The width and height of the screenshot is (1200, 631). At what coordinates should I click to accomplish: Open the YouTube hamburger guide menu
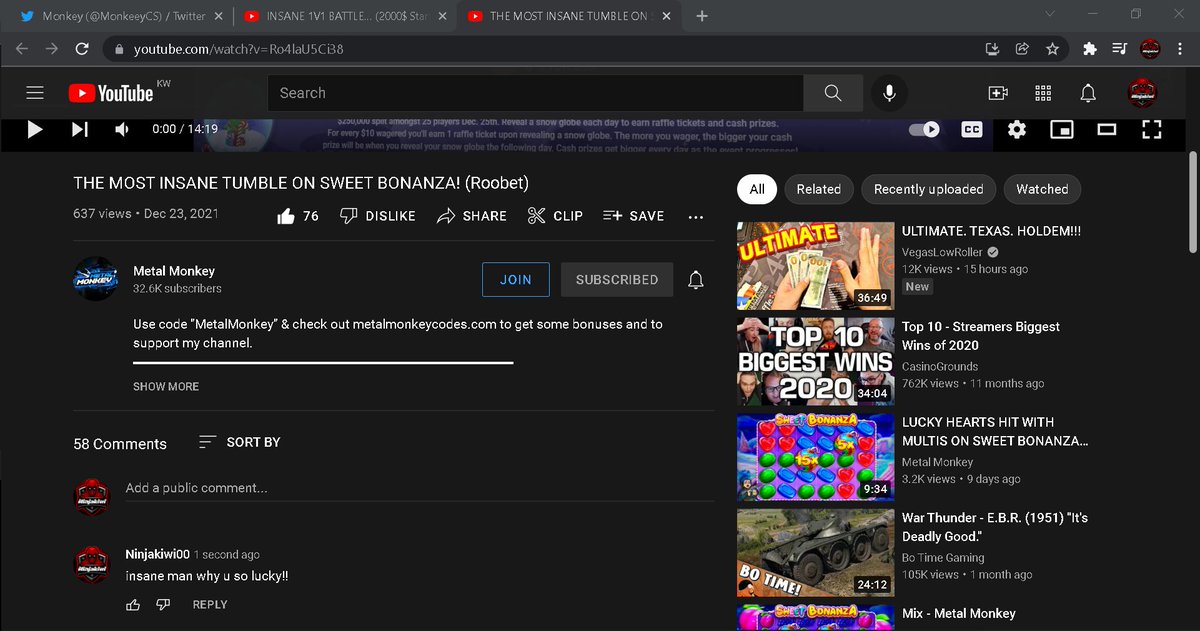[35, 93]
